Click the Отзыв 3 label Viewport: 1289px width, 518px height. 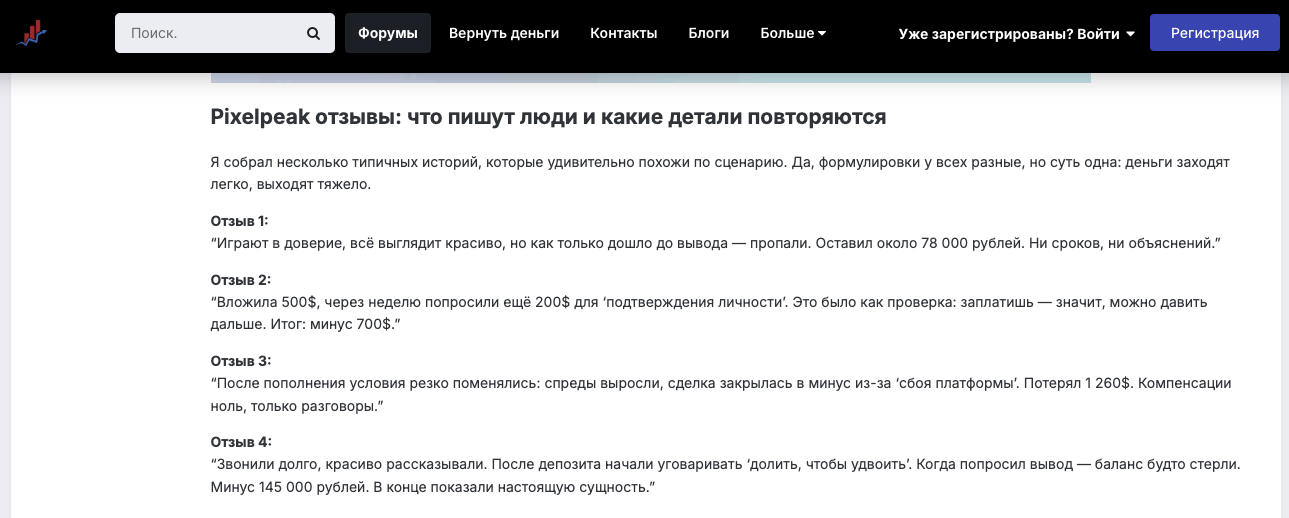[x=241, y=361]
